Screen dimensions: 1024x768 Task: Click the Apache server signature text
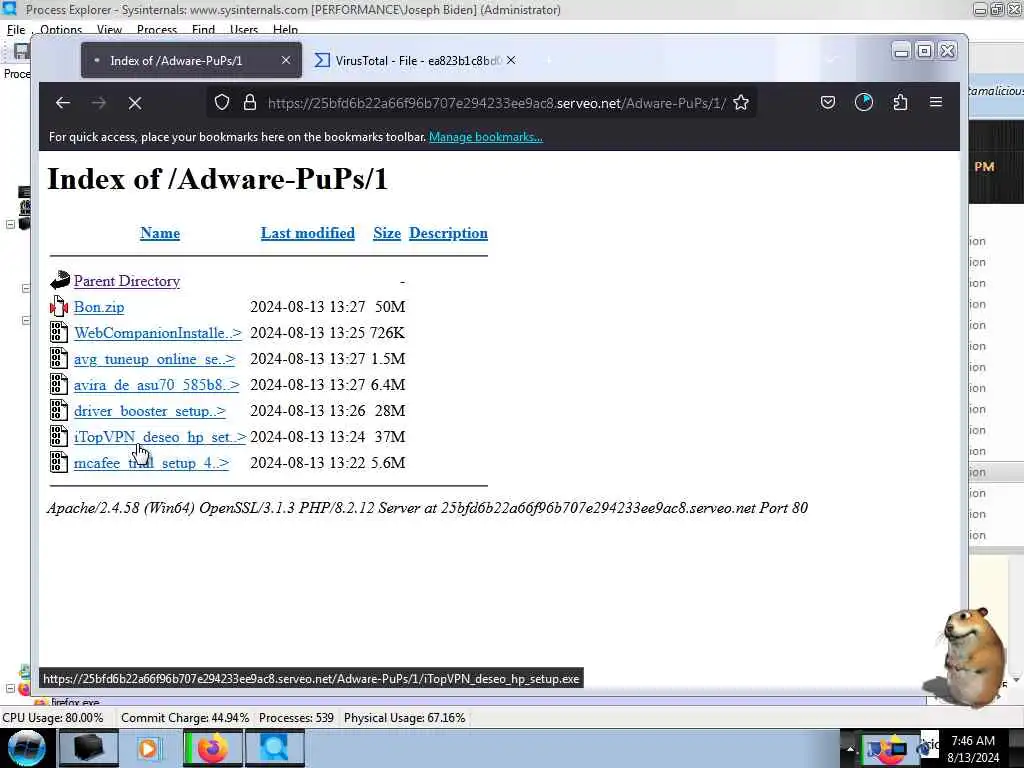pyautogui.click(x=427, y=508)
